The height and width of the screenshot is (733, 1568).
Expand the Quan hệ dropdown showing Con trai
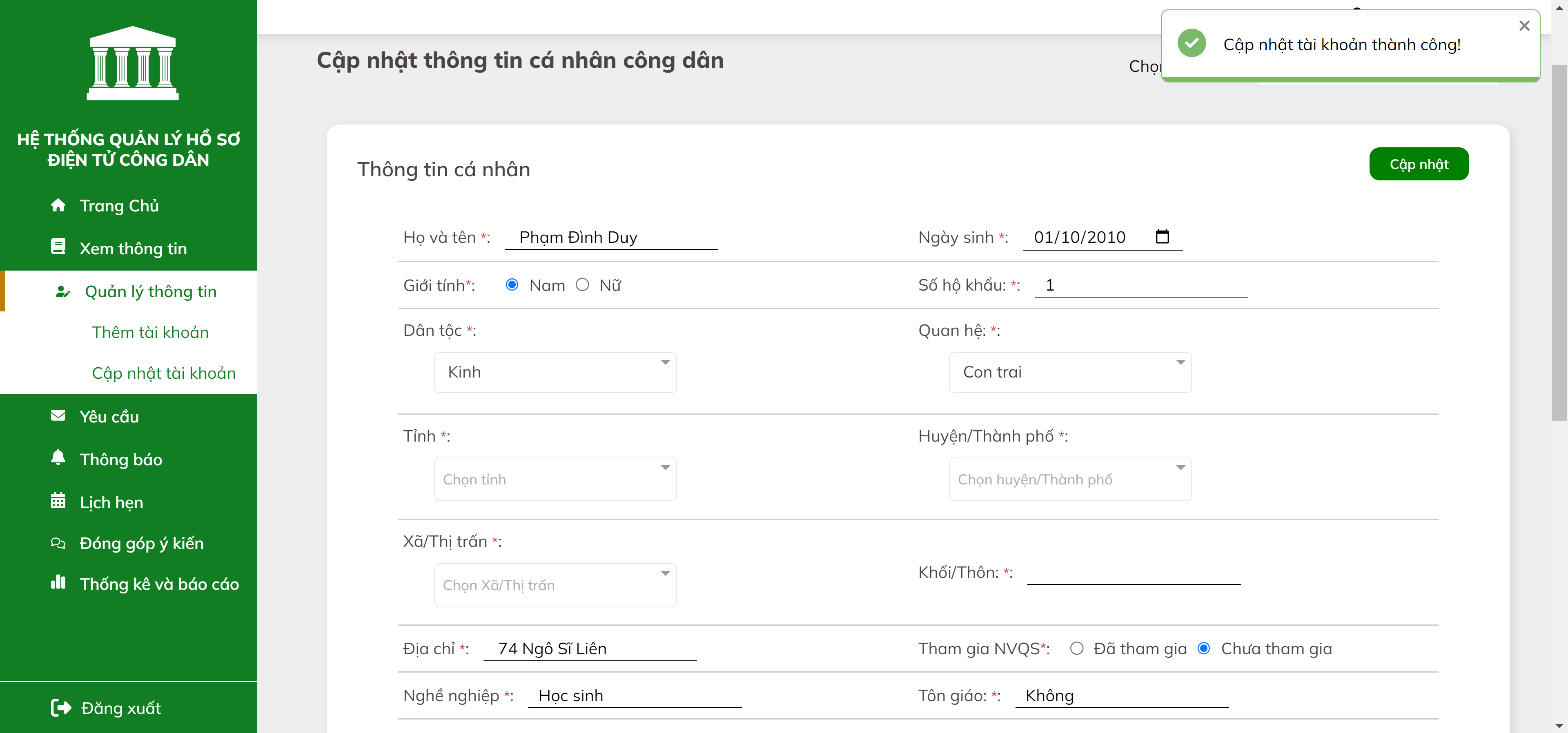tap(1070, 372)
